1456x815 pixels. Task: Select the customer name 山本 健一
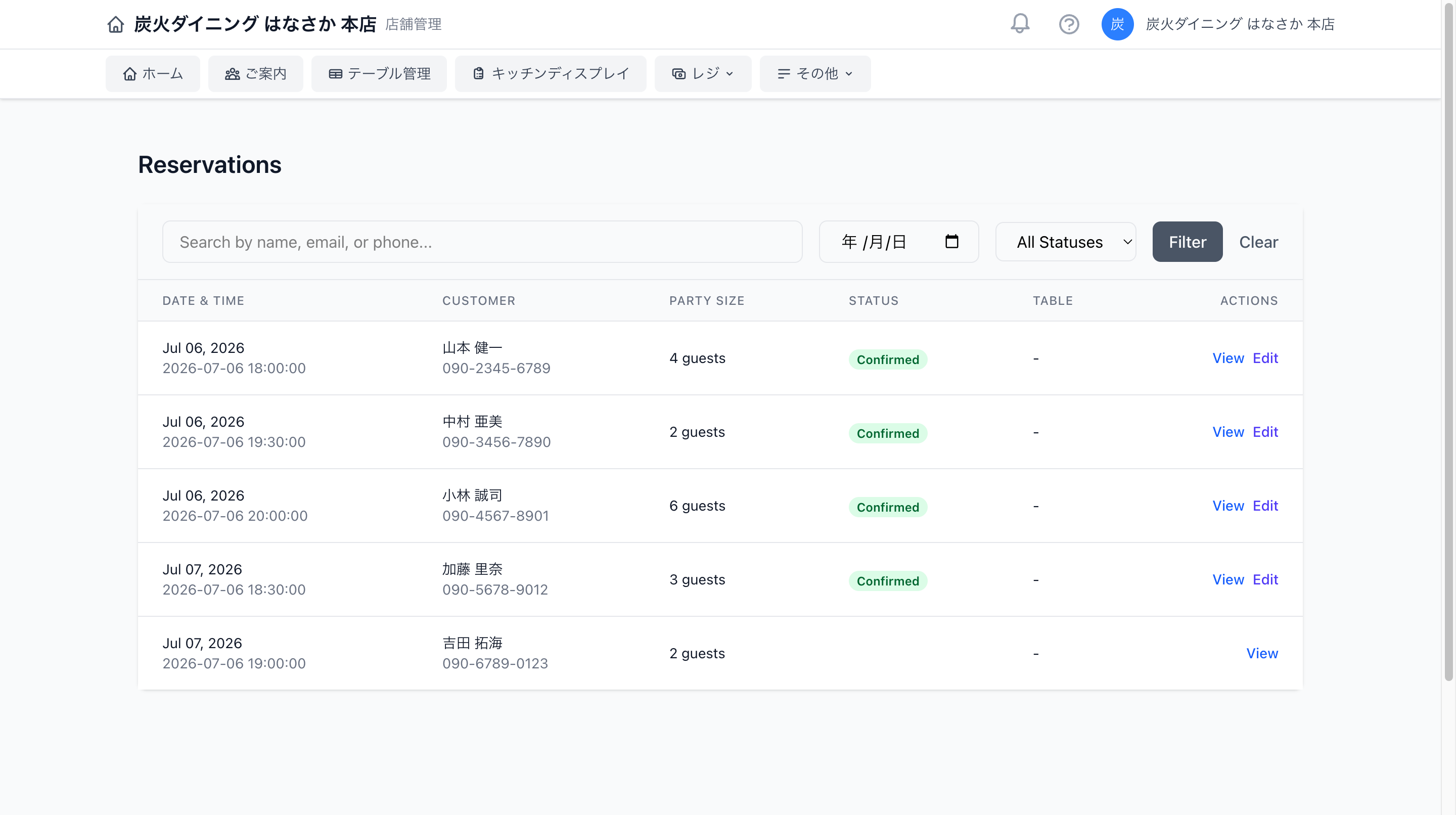[x=472, y=348]
